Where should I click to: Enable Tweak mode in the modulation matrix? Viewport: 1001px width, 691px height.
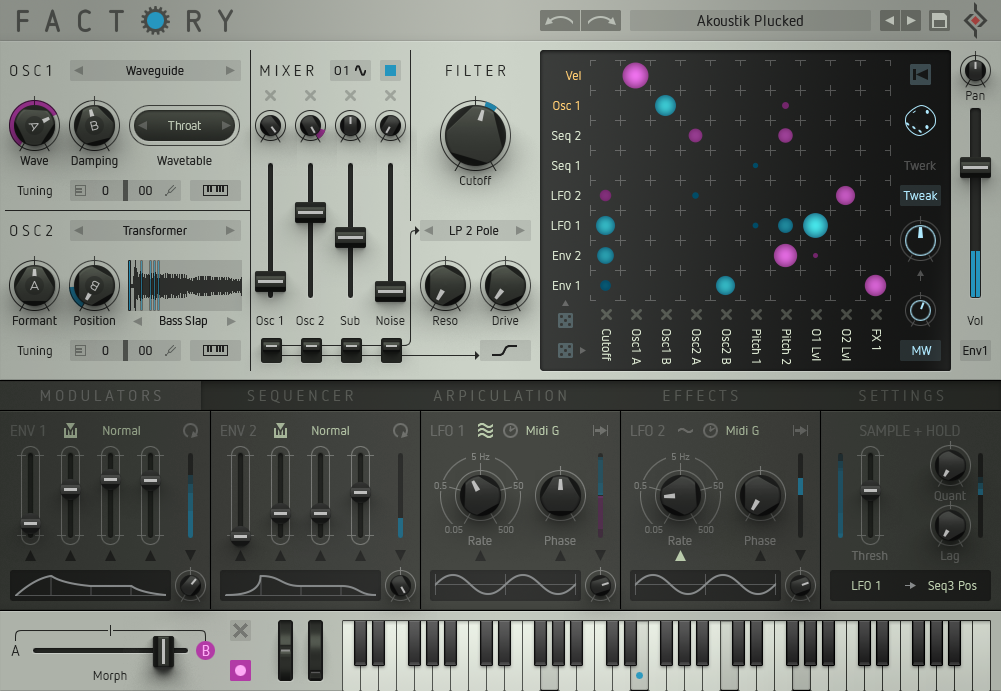[919, 195]
